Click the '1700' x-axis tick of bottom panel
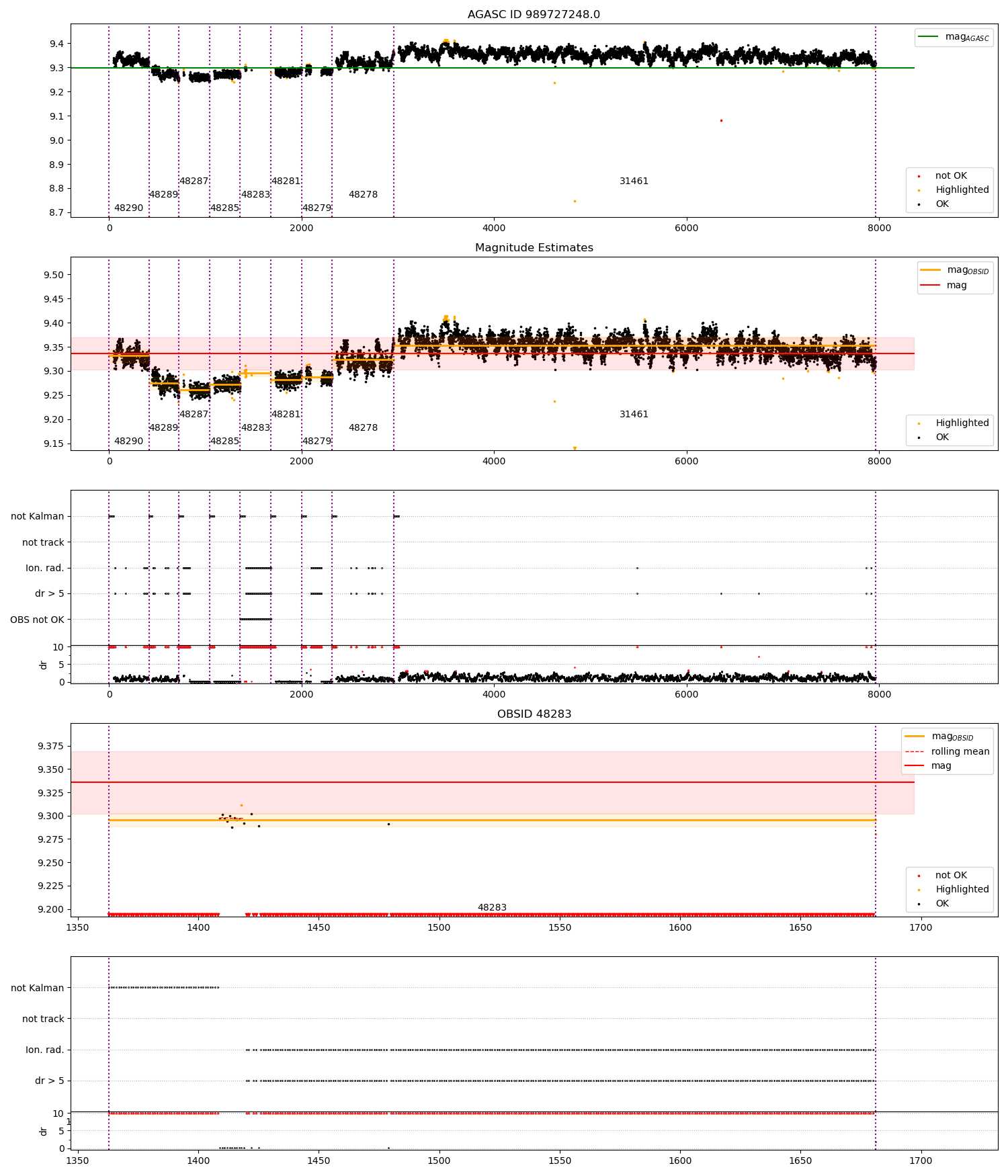 pos(921,1161)
